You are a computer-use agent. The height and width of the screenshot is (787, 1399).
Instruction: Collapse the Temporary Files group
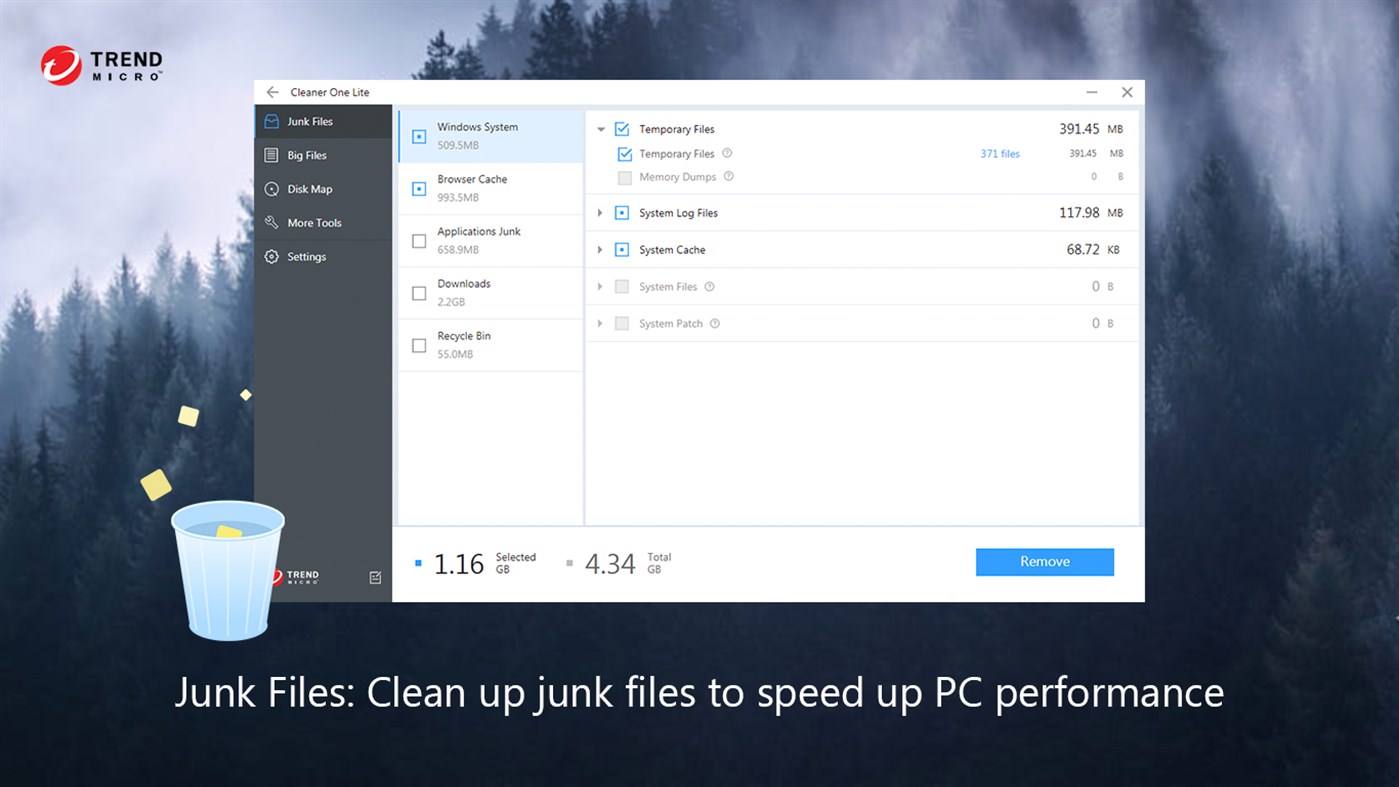[601, 129]
